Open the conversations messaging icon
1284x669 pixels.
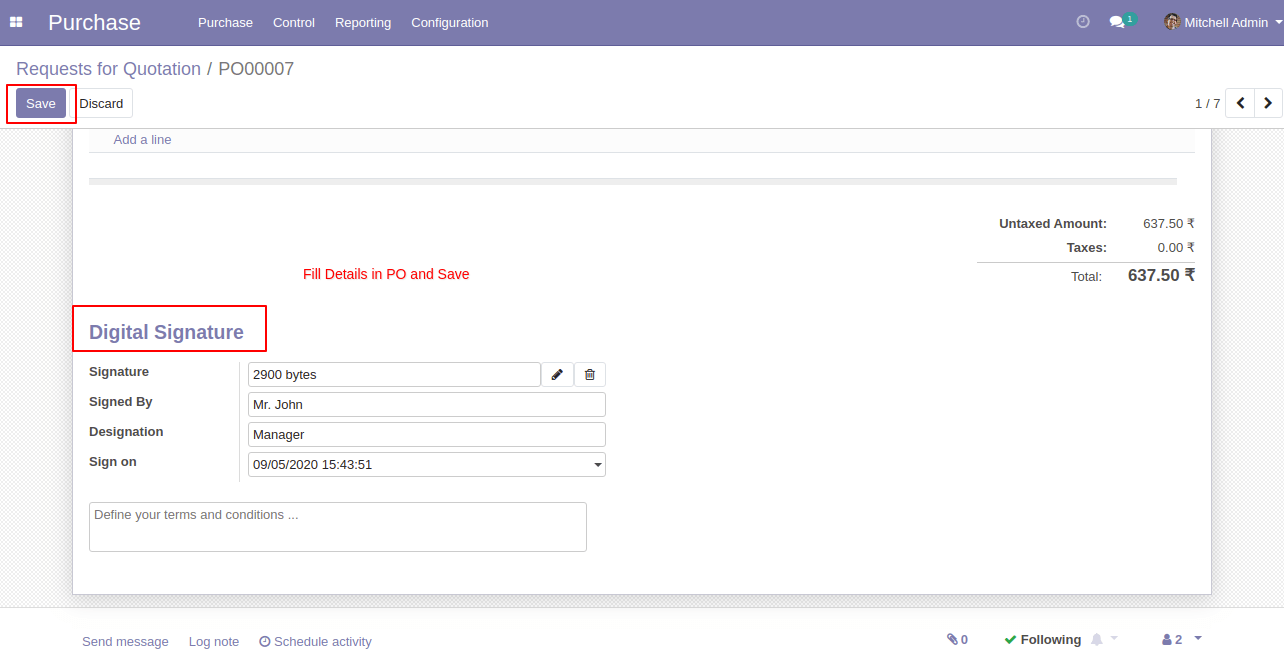pos(1117,21)
